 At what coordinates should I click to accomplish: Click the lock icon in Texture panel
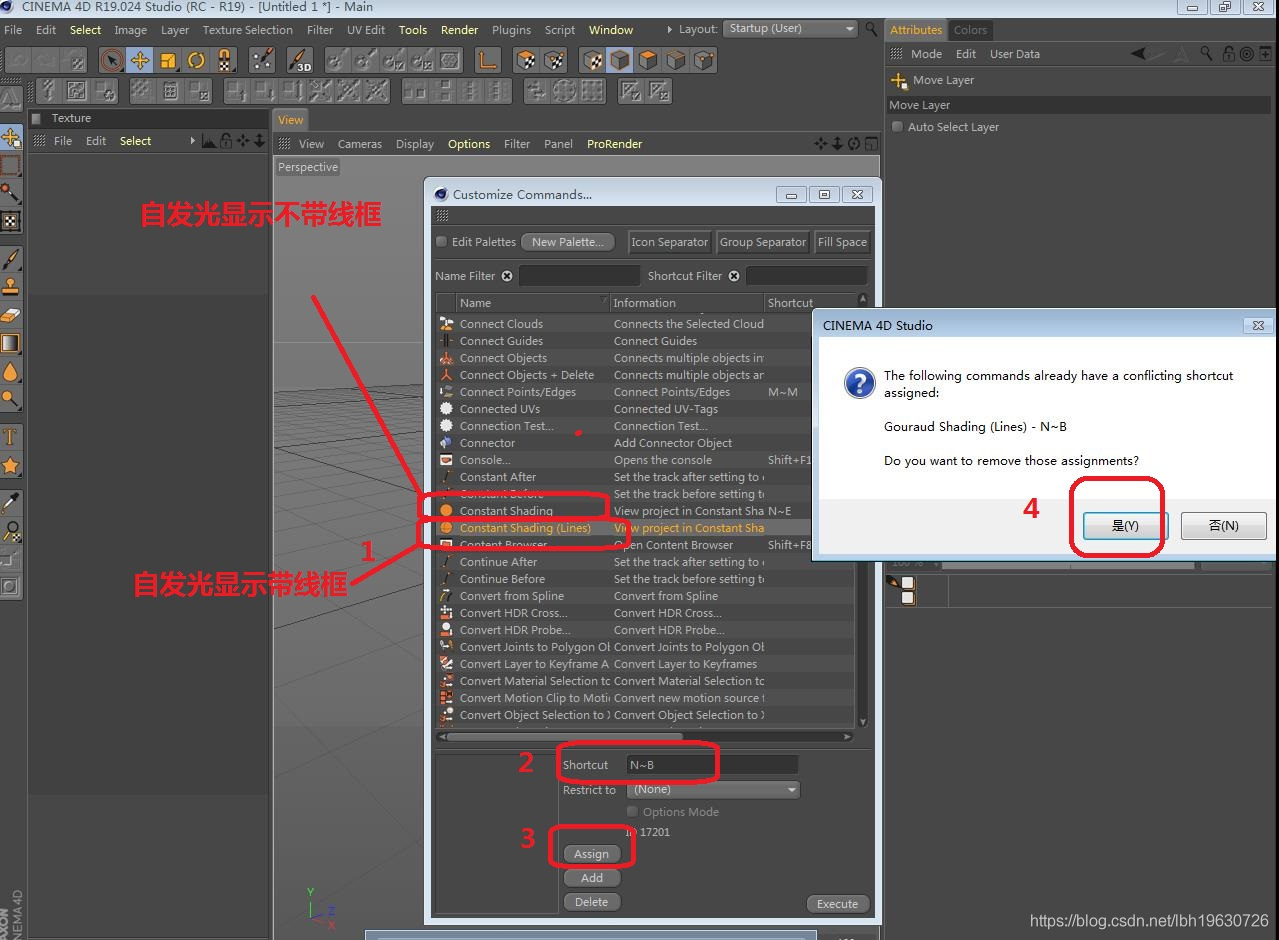click(x=226, y=141)
